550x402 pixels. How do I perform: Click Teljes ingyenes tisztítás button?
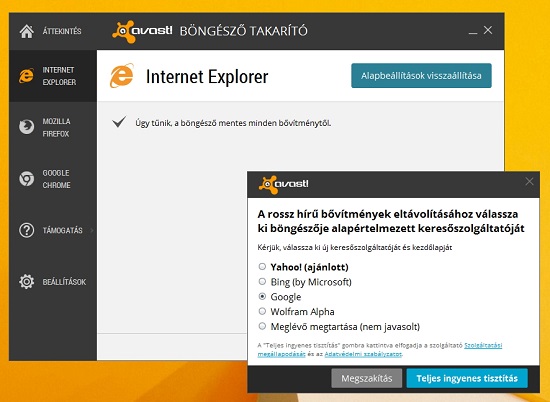tap(467, 378)
